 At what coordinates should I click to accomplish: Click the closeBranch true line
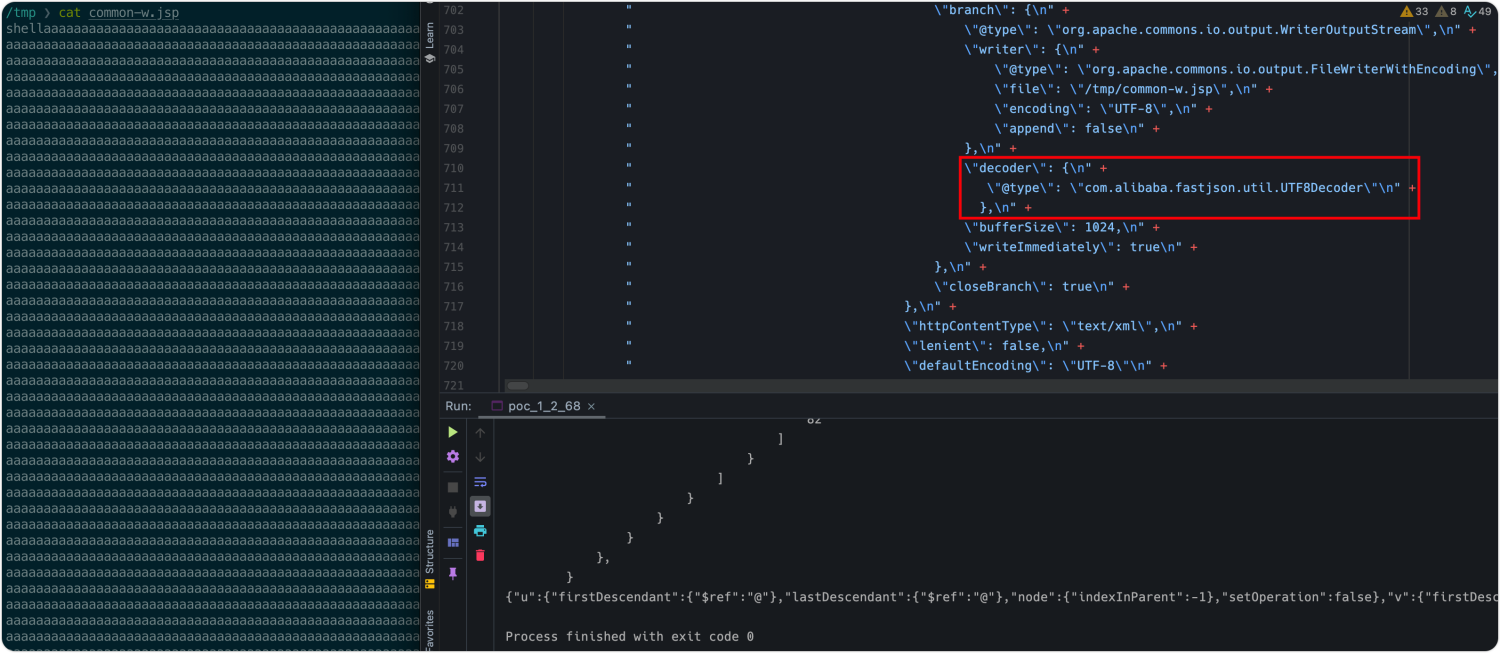(1032, 287)
